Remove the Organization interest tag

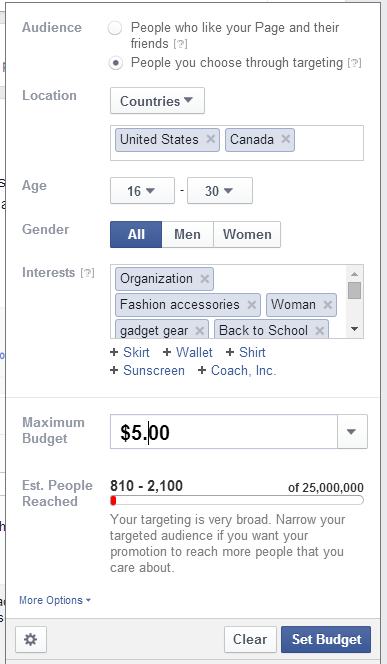[205, 279]
